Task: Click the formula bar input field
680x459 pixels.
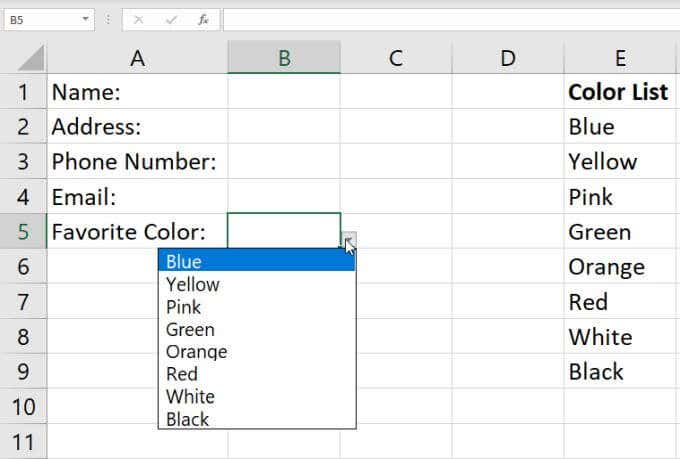Action: click(450, 19)
